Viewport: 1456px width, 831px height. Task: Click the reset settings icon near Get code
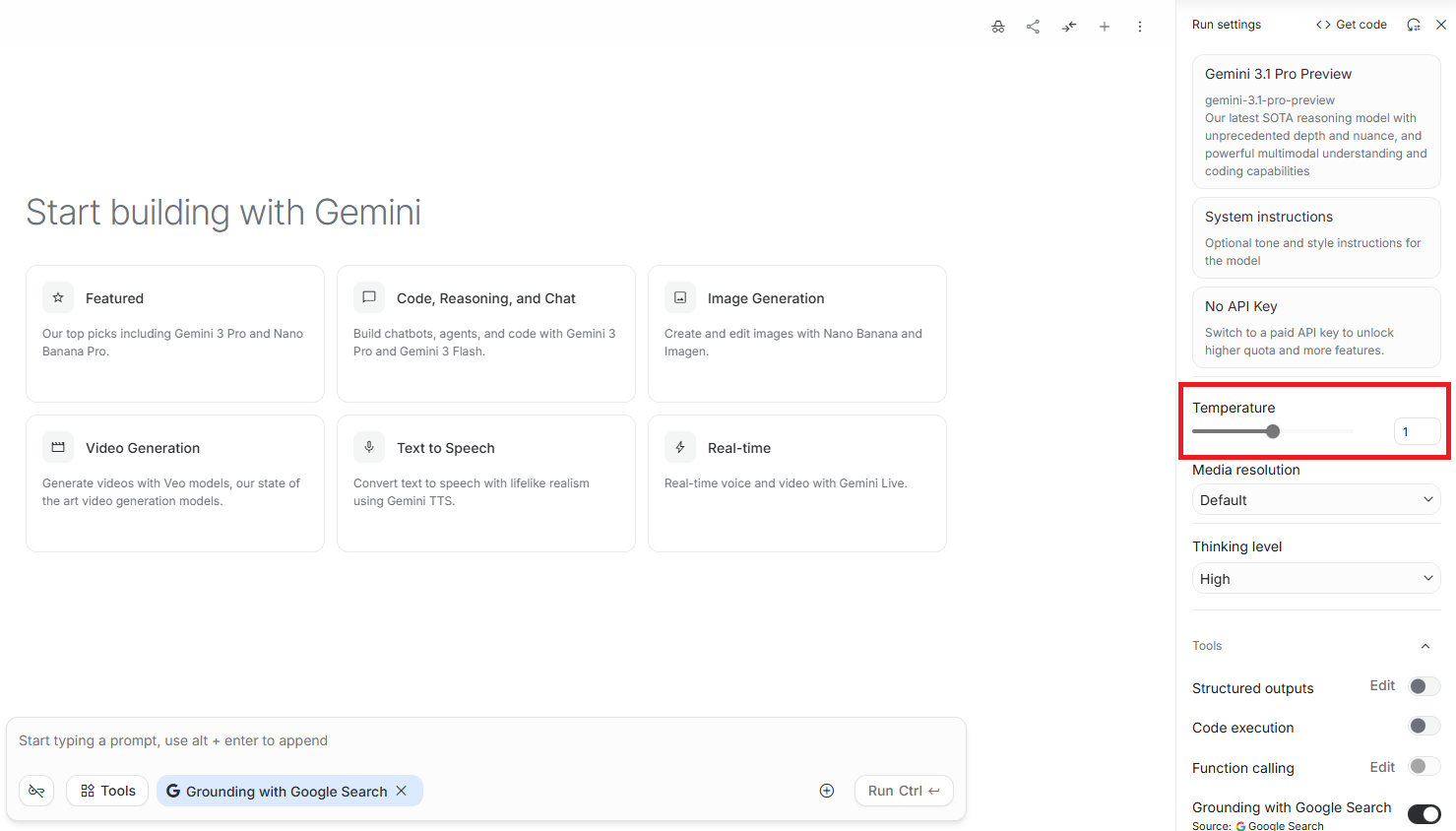pyautogui.click(x=1414, y=25)
